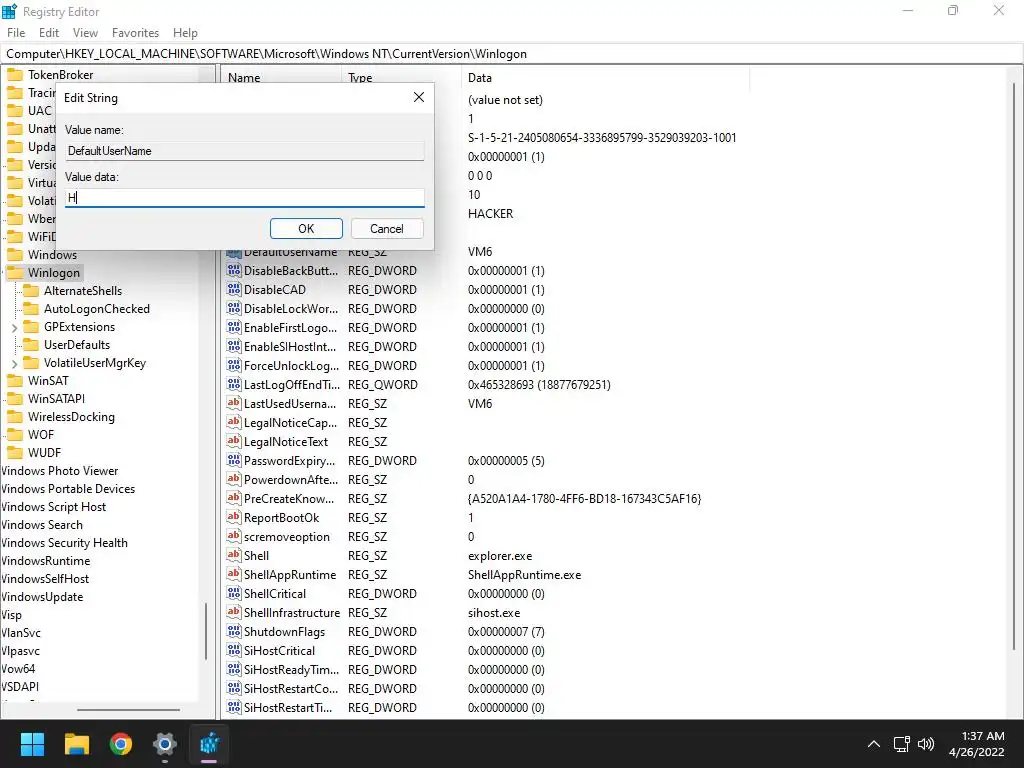Close the Edit String dialog

419,97
